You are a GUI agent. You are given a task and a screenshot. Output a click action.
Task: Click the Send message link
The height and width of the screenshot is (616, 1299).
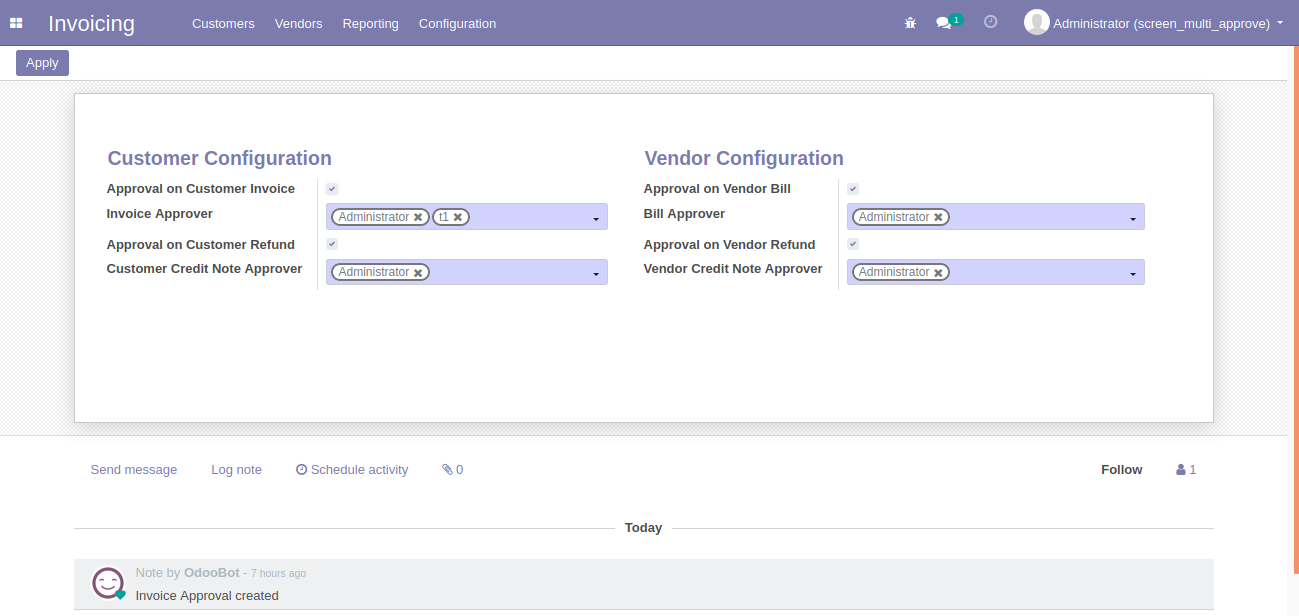[134, 470]
